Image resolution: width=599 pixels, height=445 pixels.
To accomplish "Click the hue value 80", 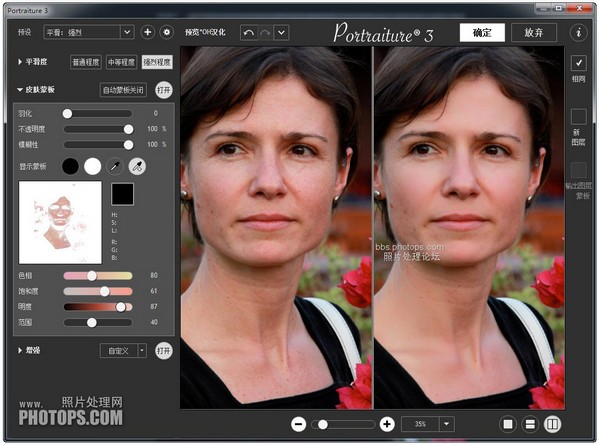I will (x=154, y=275).
